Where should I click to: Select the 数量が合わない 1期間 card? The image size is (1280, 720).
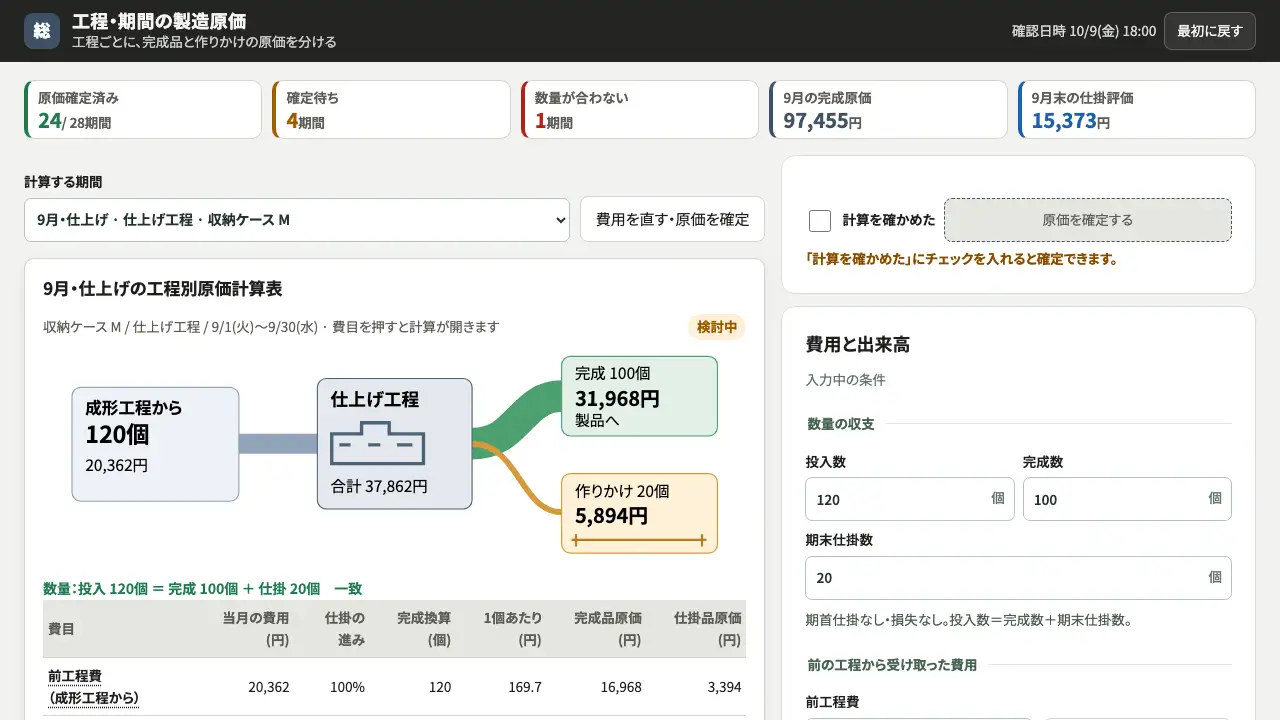(640, 110)
